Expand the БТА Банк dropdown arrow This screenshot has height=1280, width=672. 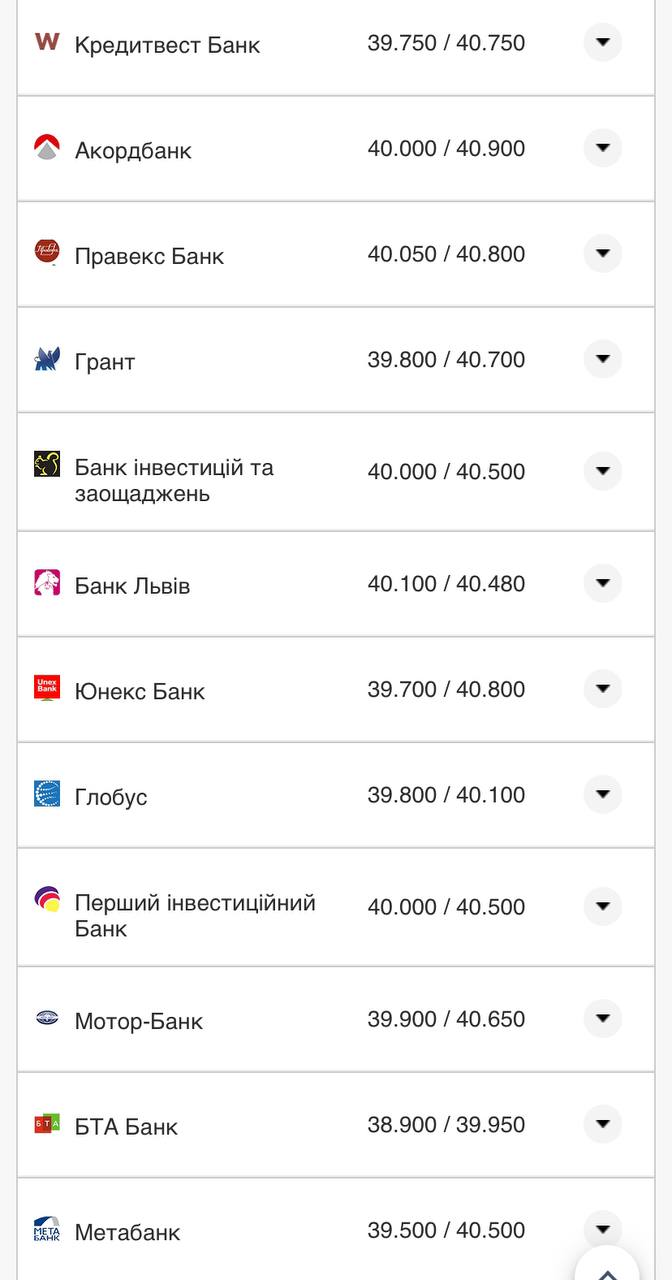tap(602, 1124)
